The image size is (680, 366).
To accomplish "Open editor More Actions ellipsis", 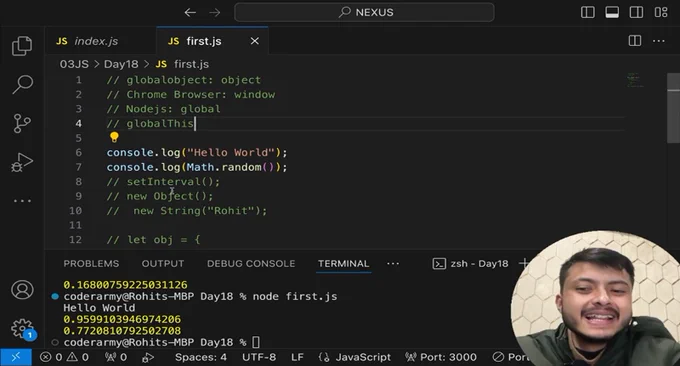I will 659,41.
